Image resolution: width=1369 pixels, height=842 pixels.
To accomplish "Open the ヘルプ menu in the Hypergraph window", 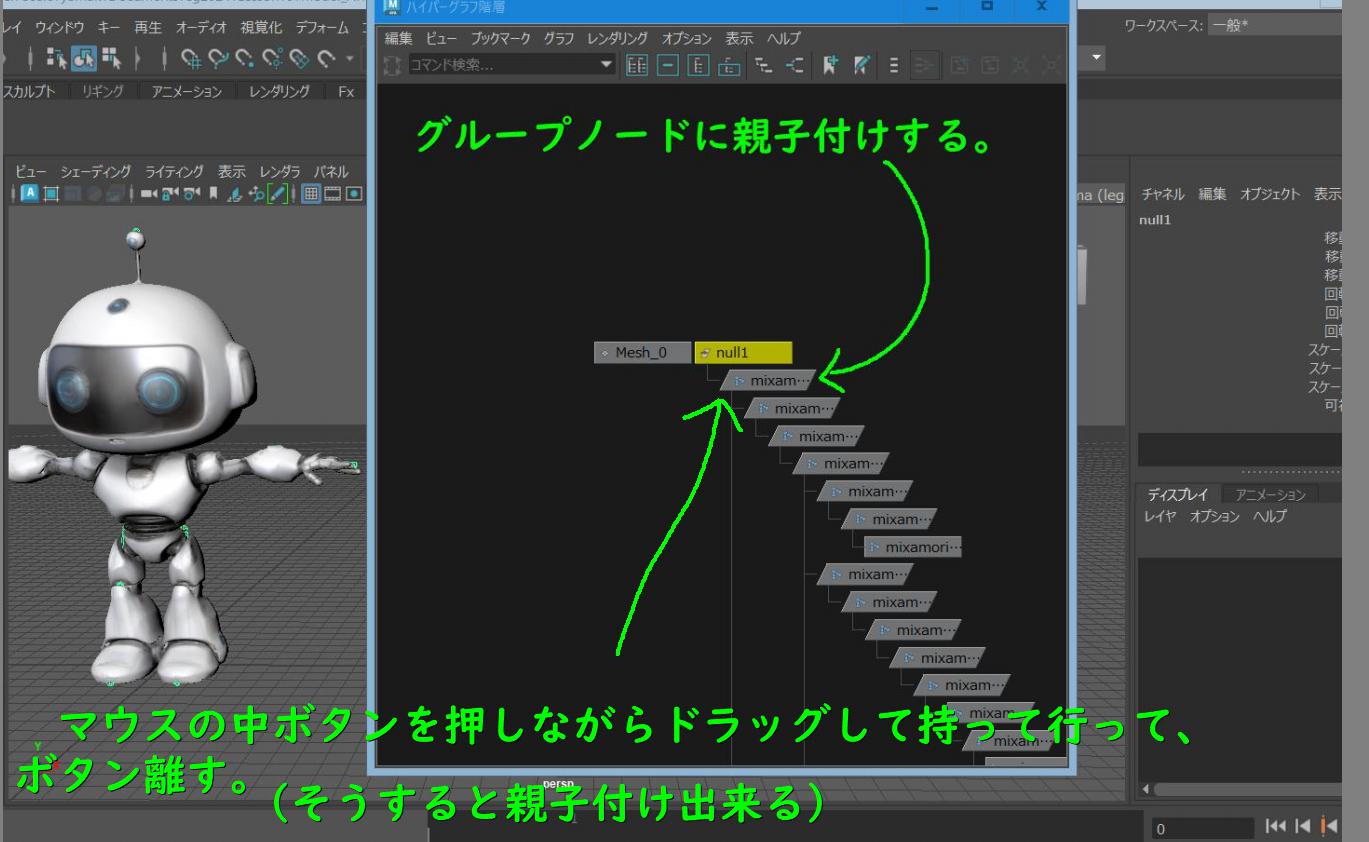I will pos(784,38).
